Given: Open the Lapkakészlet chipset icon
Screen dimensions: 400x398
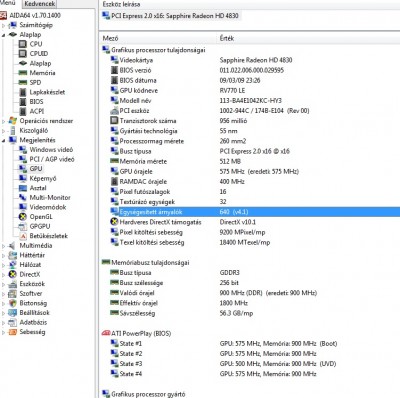Looking at the screenshot, I should 23,92.
